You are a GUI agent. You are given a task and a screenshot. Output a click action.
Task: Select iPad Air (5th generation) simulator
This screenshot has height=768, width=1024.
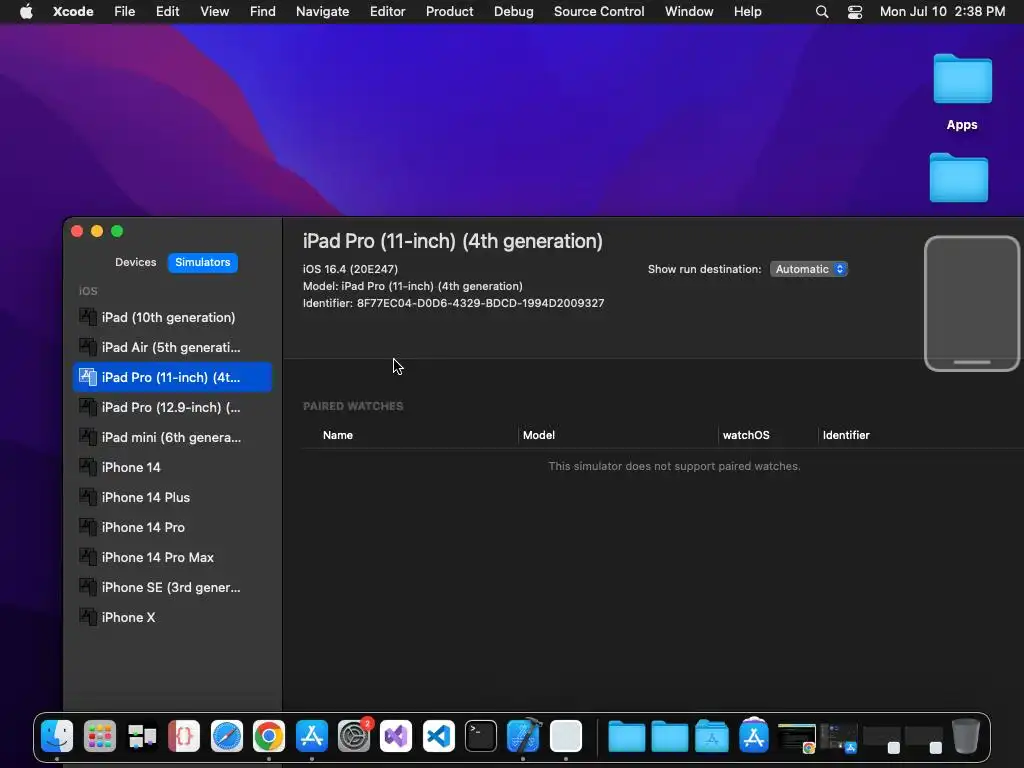(x=172, y=347)
